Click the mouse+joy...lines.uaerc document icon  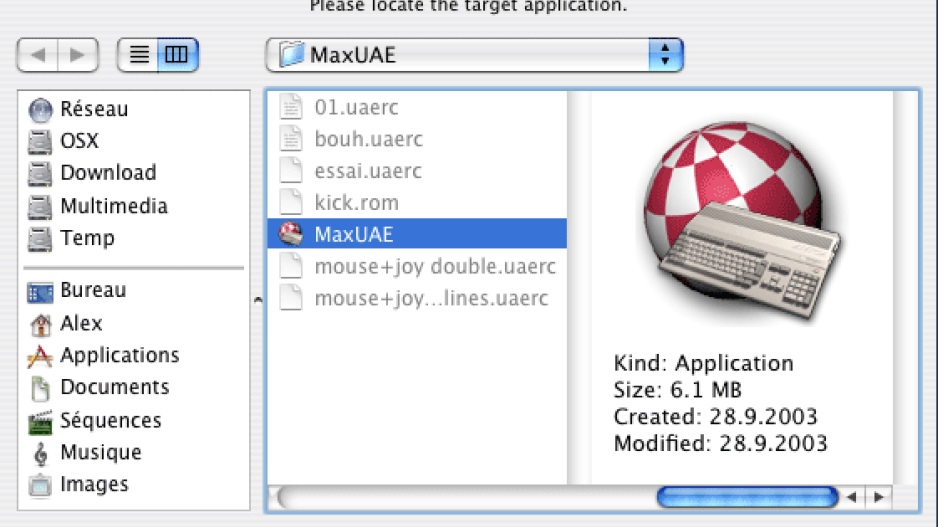tap(291, 297)
